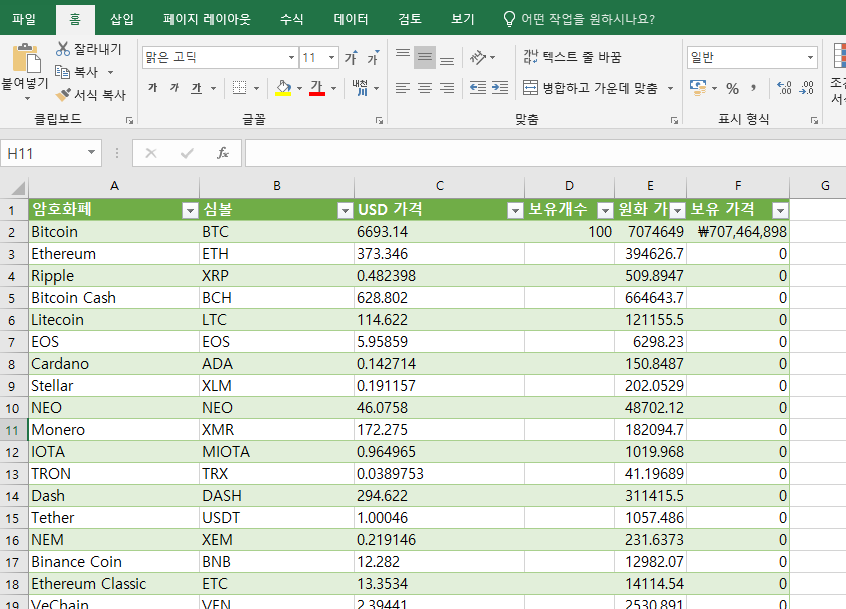Image resolution: width=846 pixels, height=609 pixels.
Task: Click the Paste (붙여넣기) clipboard icon
Action: pyautogui.click(x=26, y=58)
